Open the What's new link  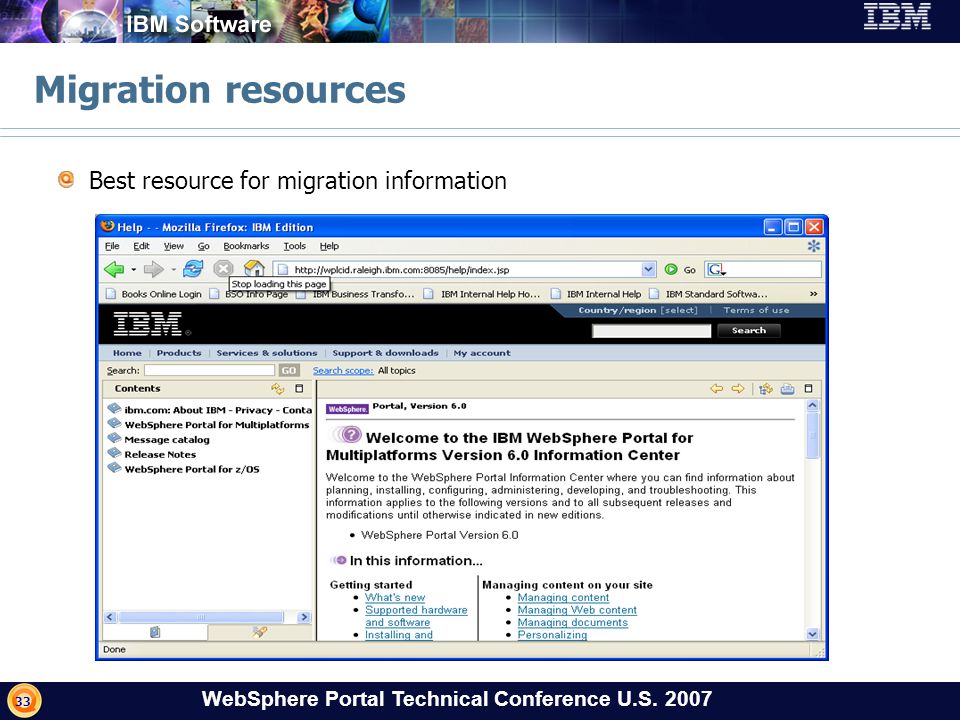[395, 598]
